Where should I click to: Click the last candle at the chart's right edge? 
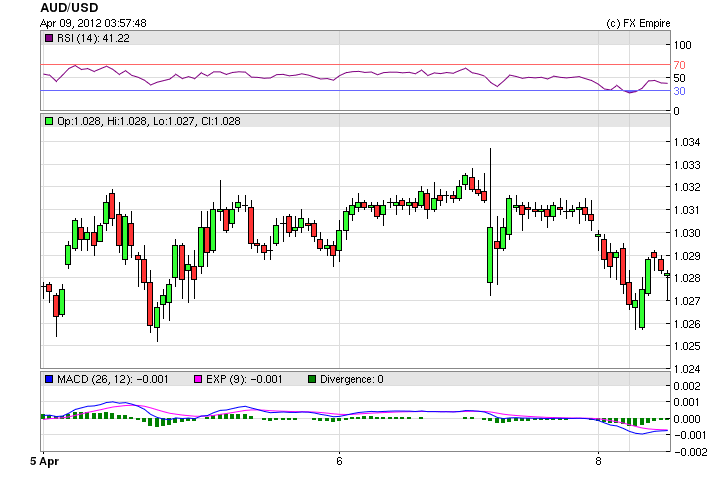pos(667,284)
